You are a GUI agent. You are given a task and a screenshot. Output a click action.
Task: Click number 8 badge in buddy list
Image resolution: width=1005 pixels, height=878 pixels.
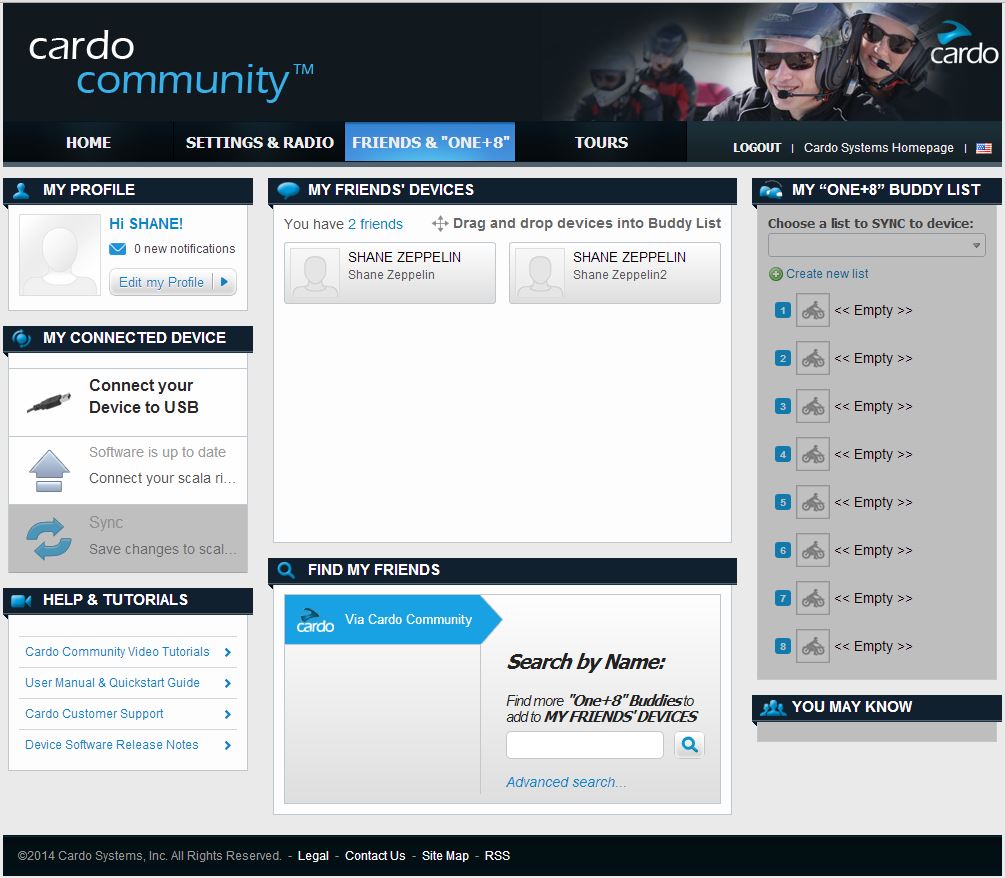point(783,647)
